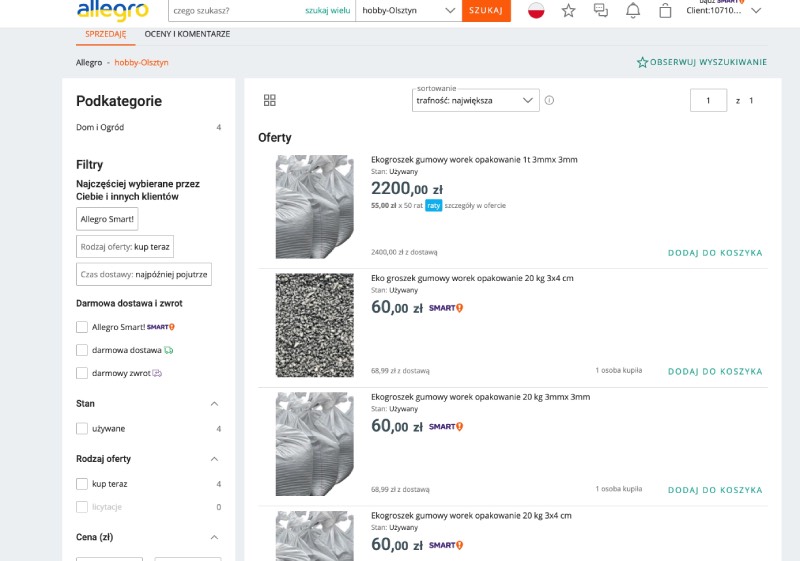This screenshot has height=561, width=800.
Task: Collapse the Stan filter section
Action: [x=214, y=404]
